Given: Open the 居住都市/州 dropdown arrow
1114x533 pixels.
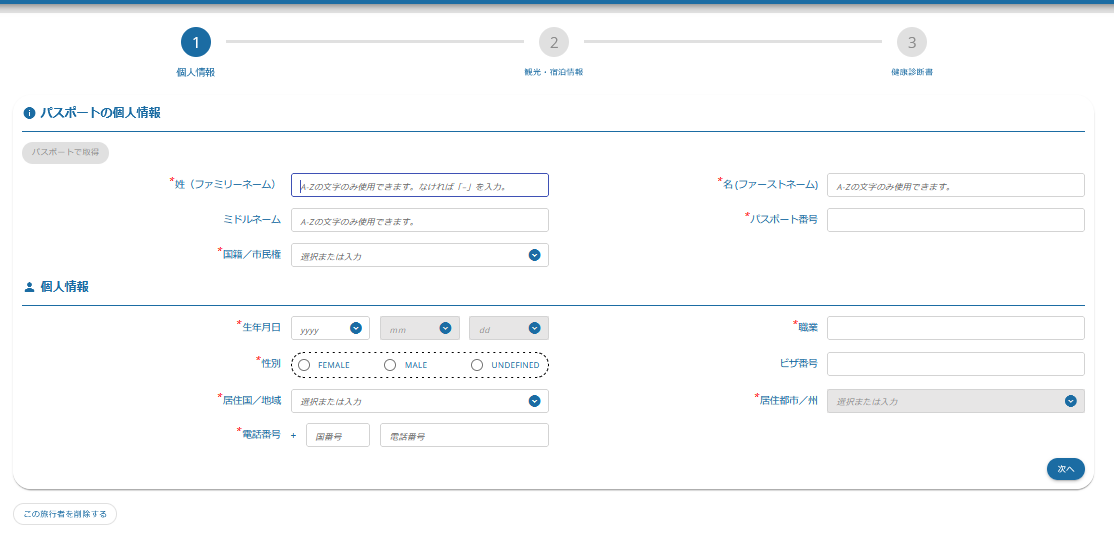Looking at the screenshot, I should (1070, 401).
